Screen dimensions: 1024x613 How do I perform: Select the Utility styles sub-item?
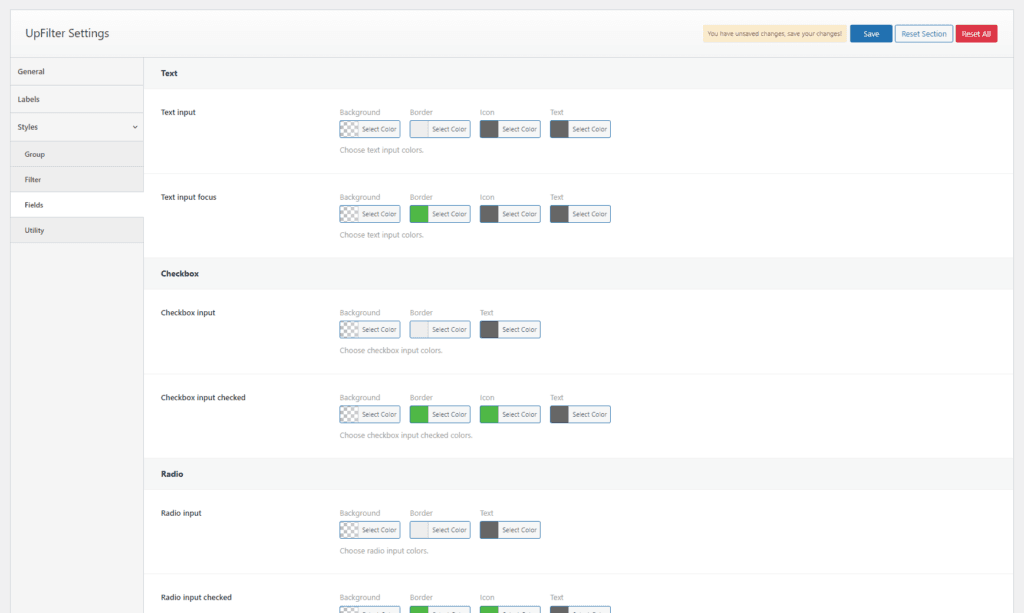(77, 231)
